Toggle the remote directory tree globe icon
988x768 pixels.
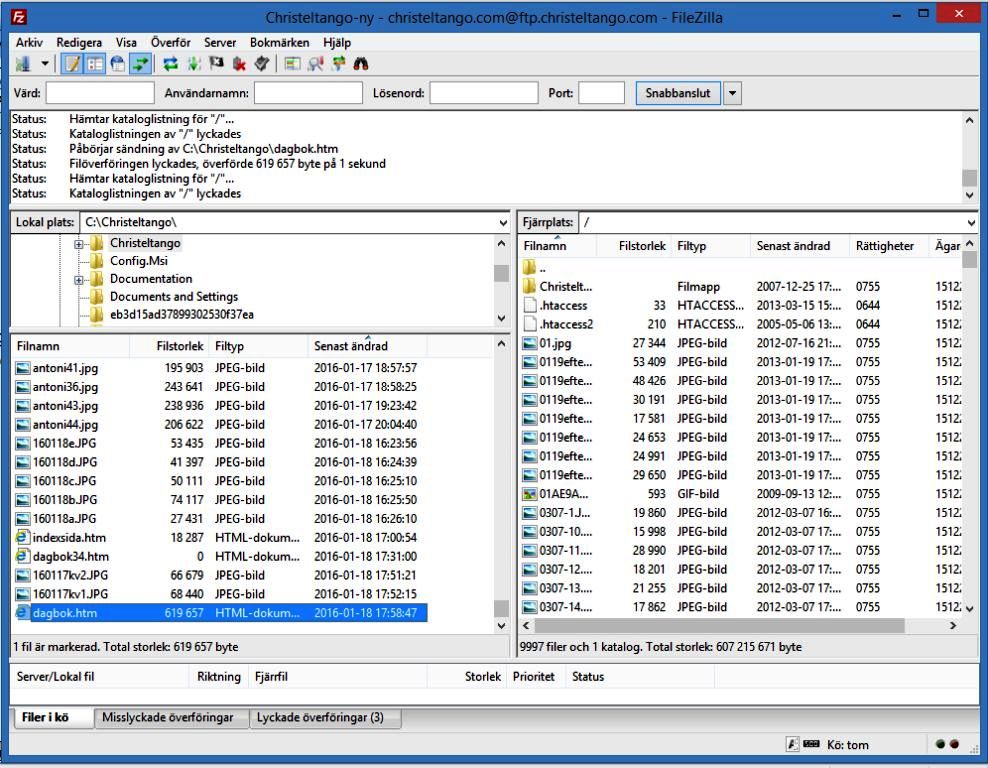tap(118, 64)
